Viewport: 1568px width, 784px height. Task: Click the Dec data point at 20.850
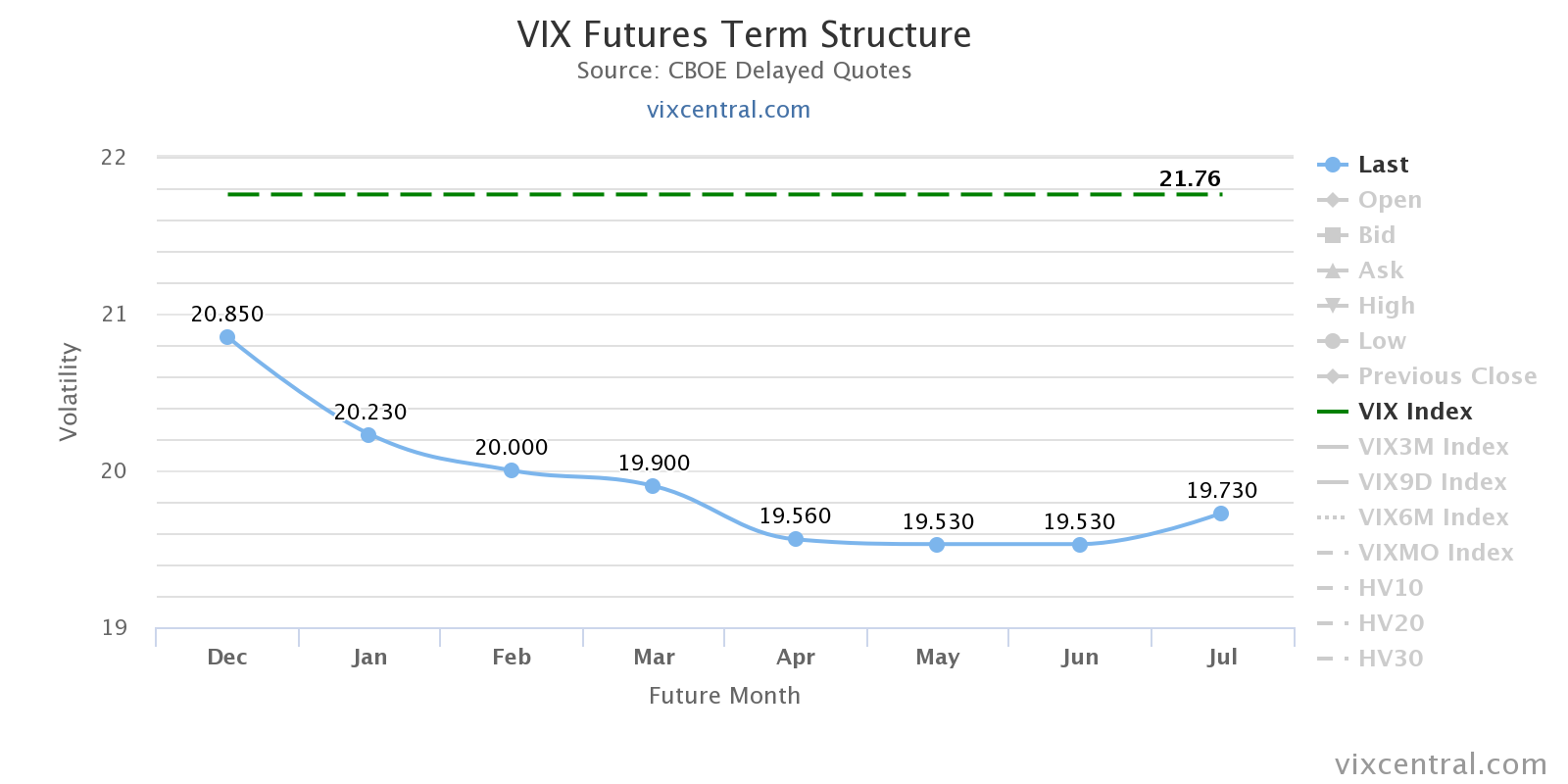click(x=227, y=337)
